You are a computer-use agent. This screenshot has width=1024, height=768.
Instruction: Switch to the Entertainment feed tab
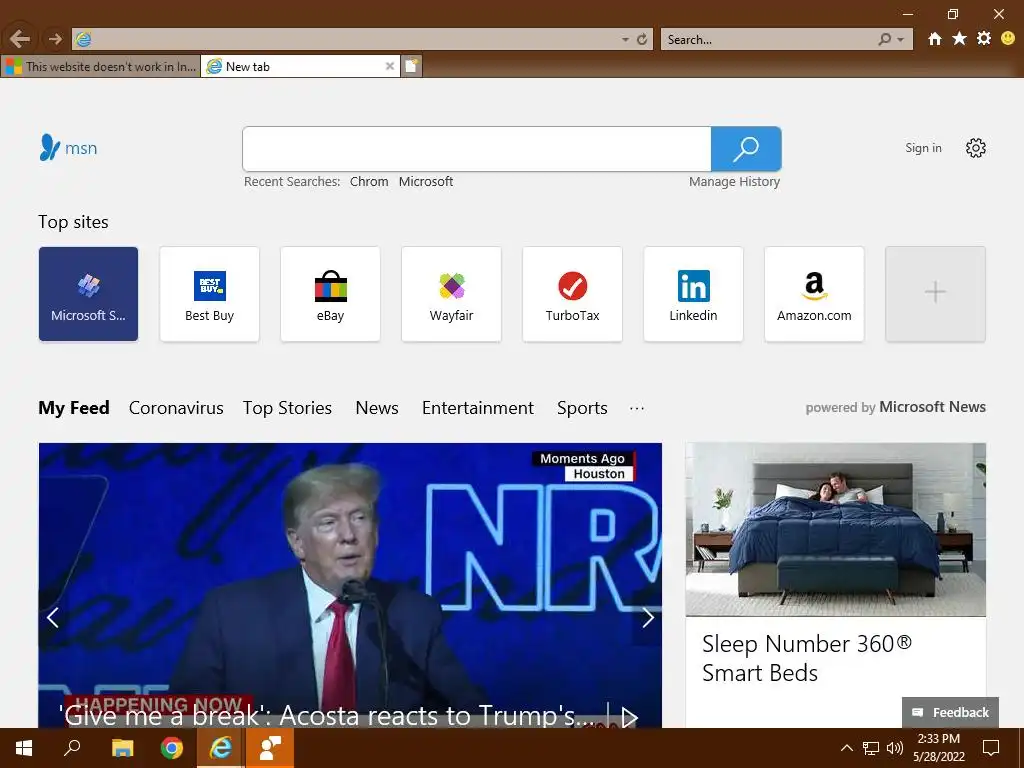tap(478, 408)
